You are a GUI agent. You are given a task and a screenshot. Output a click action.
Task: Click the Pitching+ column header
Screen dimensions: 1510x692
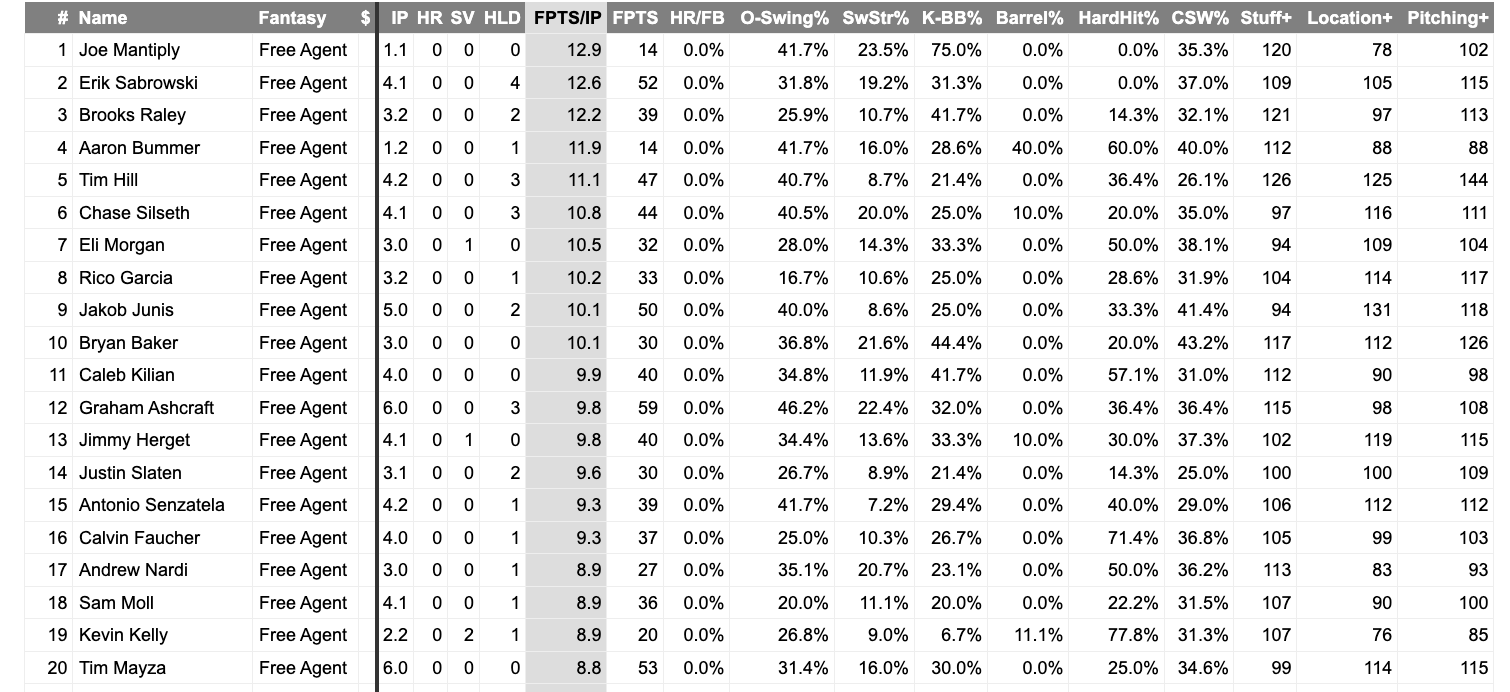point(1447,18)
